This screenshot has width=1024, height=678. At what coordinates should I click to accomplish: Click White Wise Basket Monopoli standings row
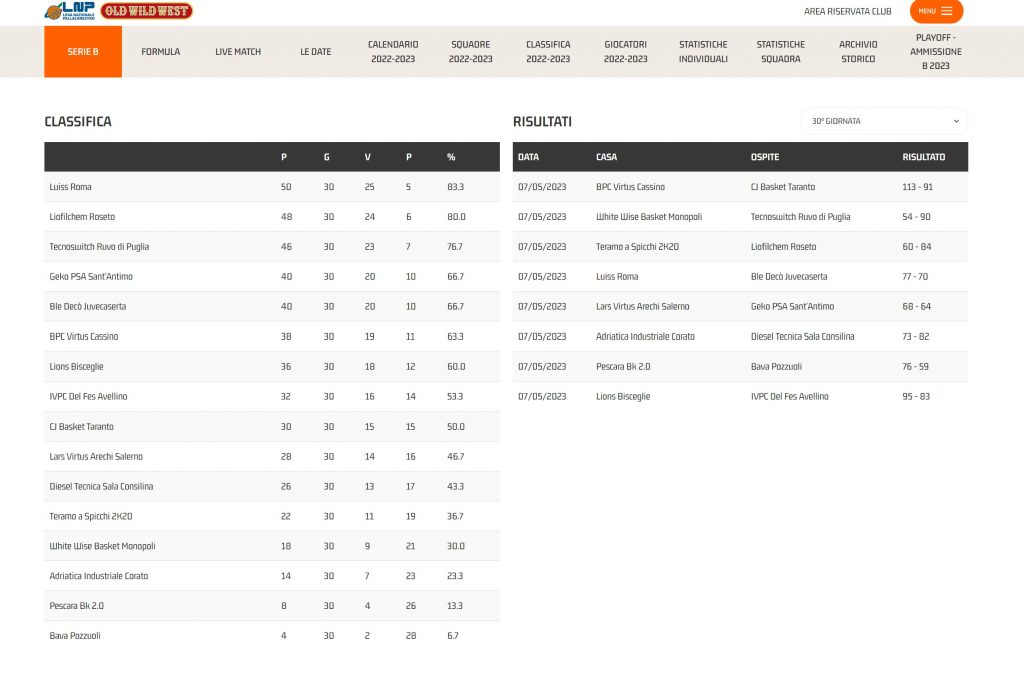coord(272,546)
